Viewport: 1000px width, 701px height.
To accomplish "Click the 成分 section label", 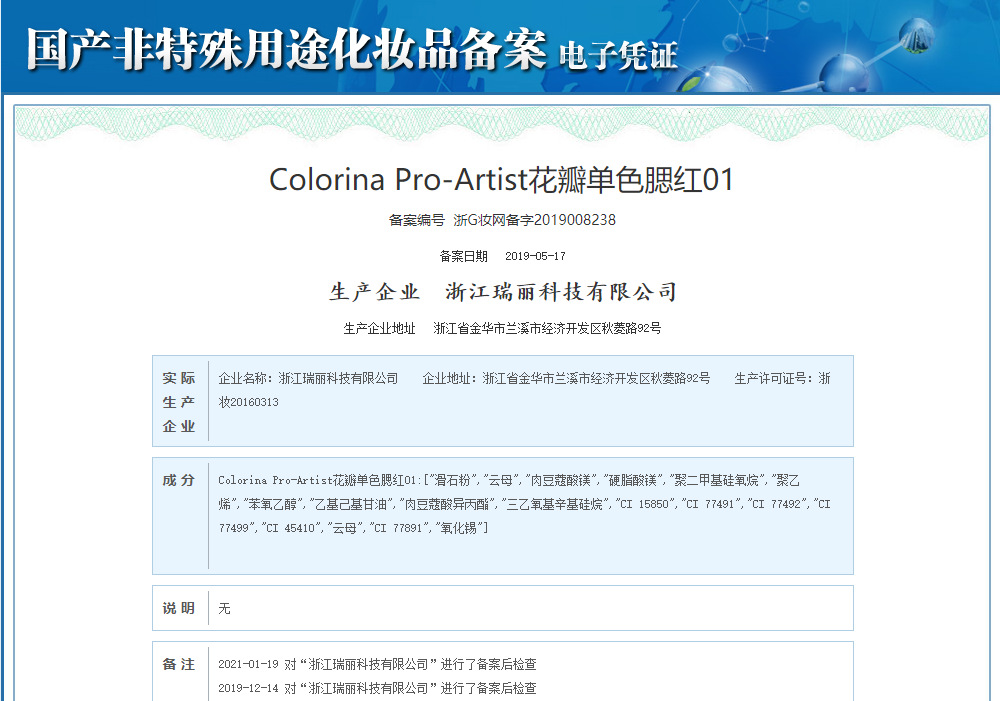I will pyautogui.click(x=179, y=480).
